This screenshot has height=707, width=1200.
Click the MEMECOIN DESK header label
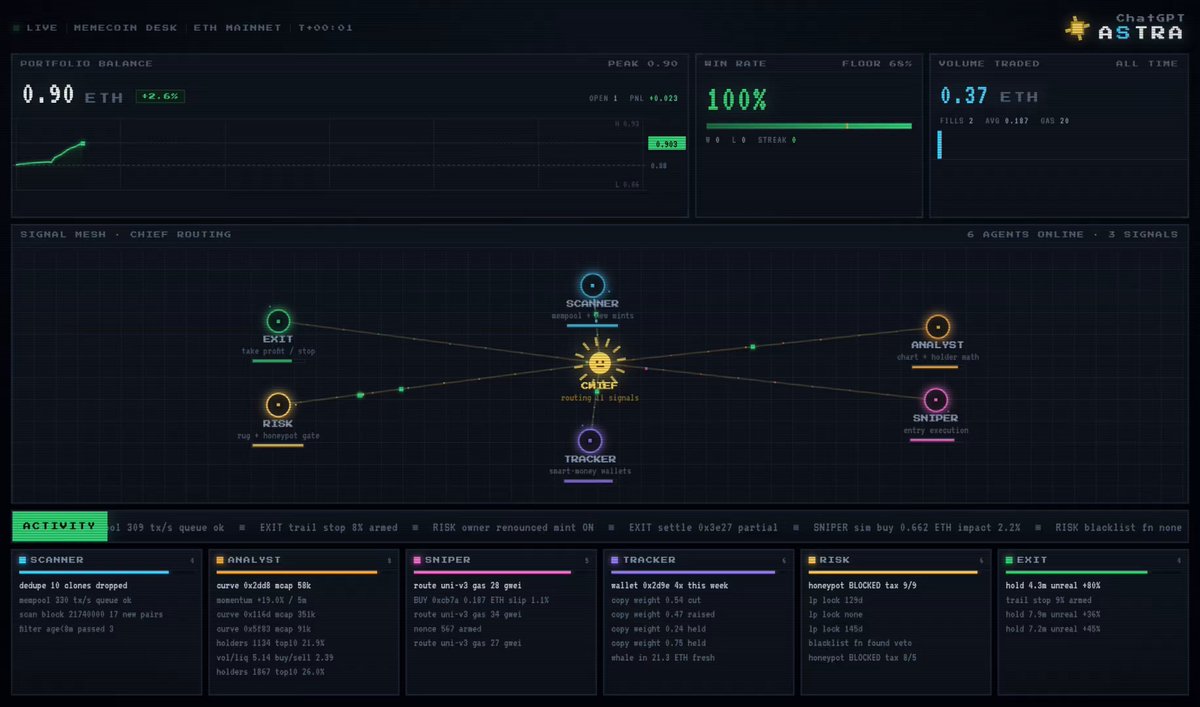(x=125, y=27)
